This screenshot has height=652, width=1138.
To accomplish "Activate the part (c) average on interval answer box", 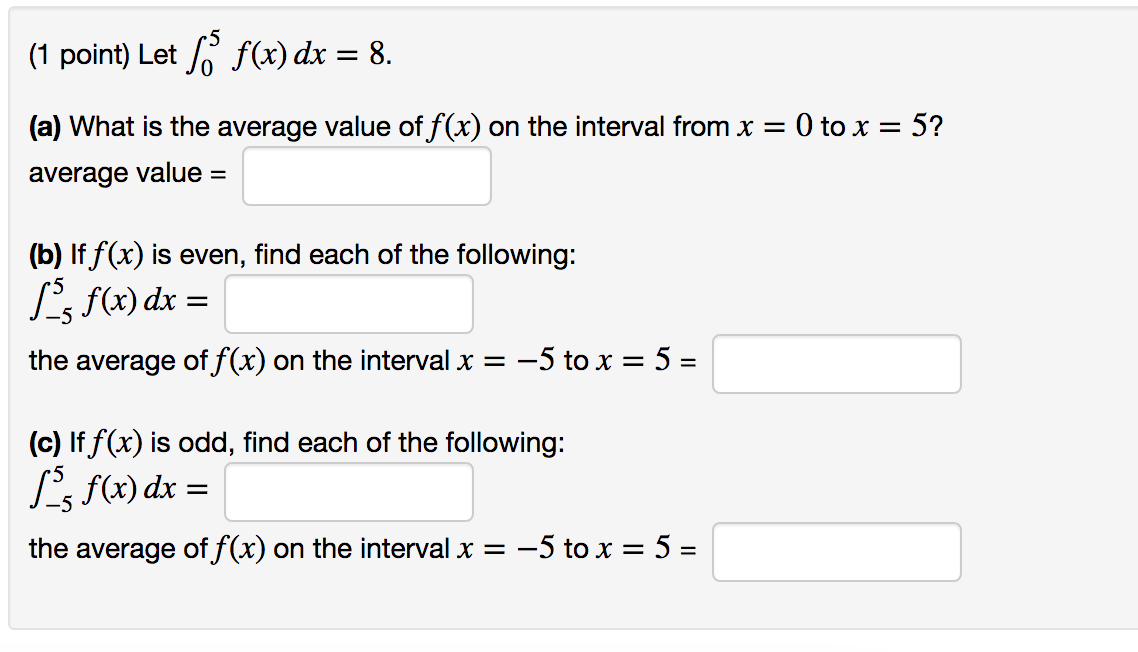I will (836, 552).
